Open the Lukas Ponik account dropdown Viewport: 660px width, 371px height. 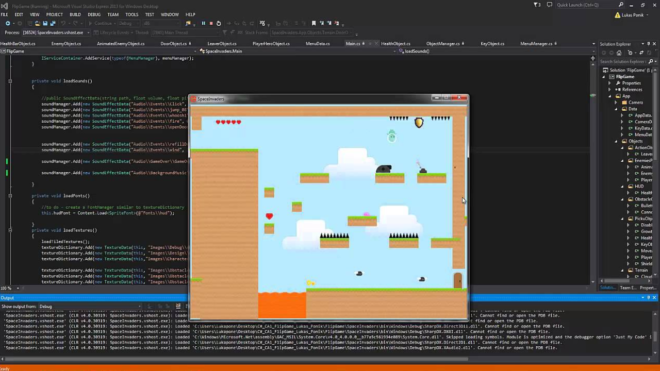click(647, 15)
